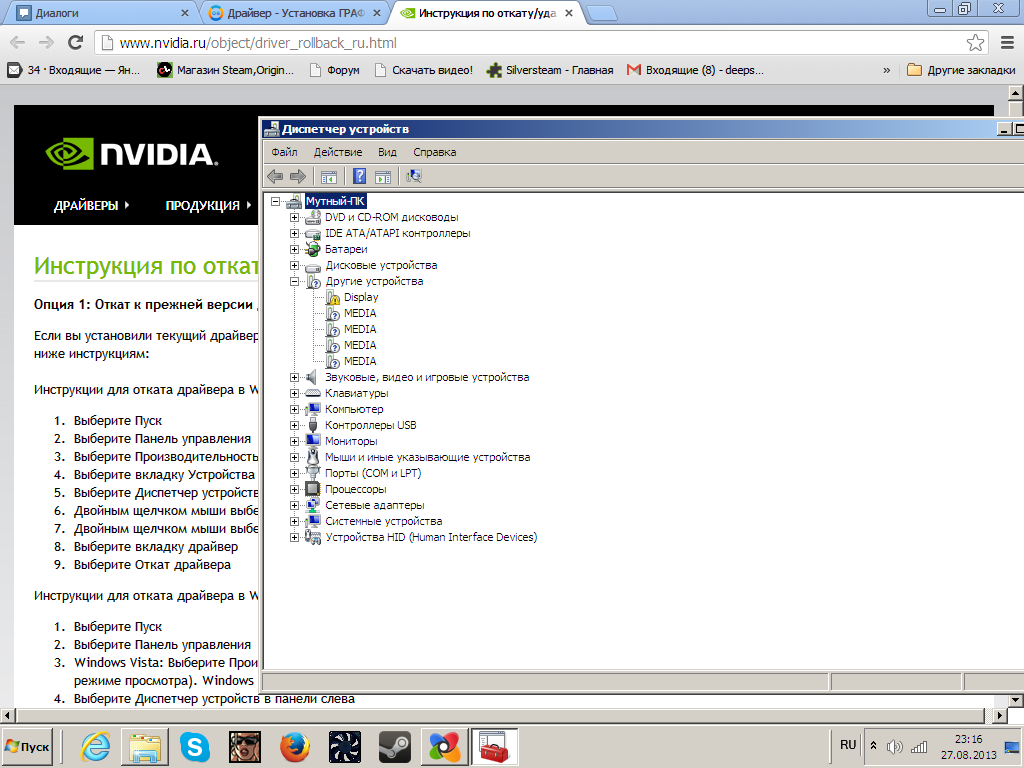This screenshot has width=1024, height=768.
Task: Open the ДРАЙВЕРЫ navigation menu
Action: [91, 205]
